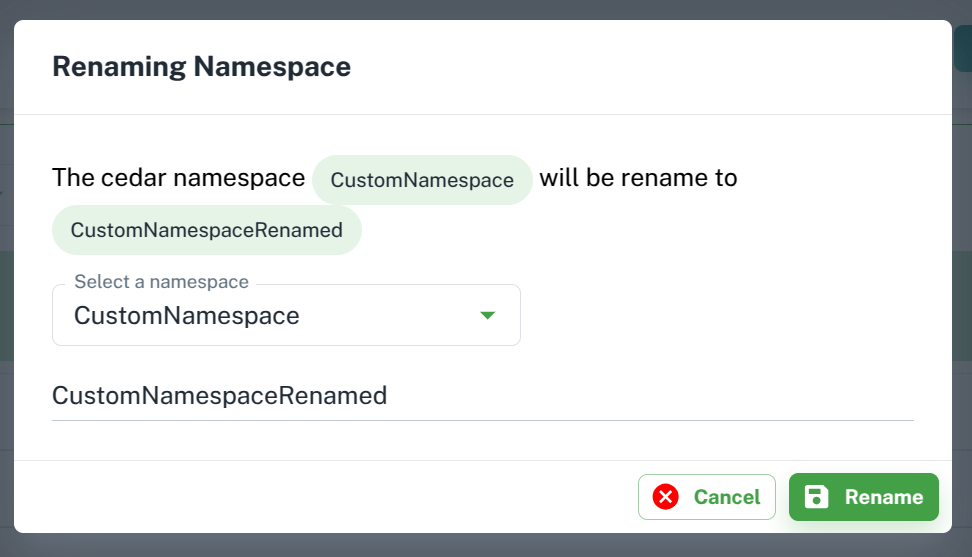This screenshot has width=972, height=557.
Task: Place cursor after CustomNamespaceRenamed text in input
Action: click(389, 395)
